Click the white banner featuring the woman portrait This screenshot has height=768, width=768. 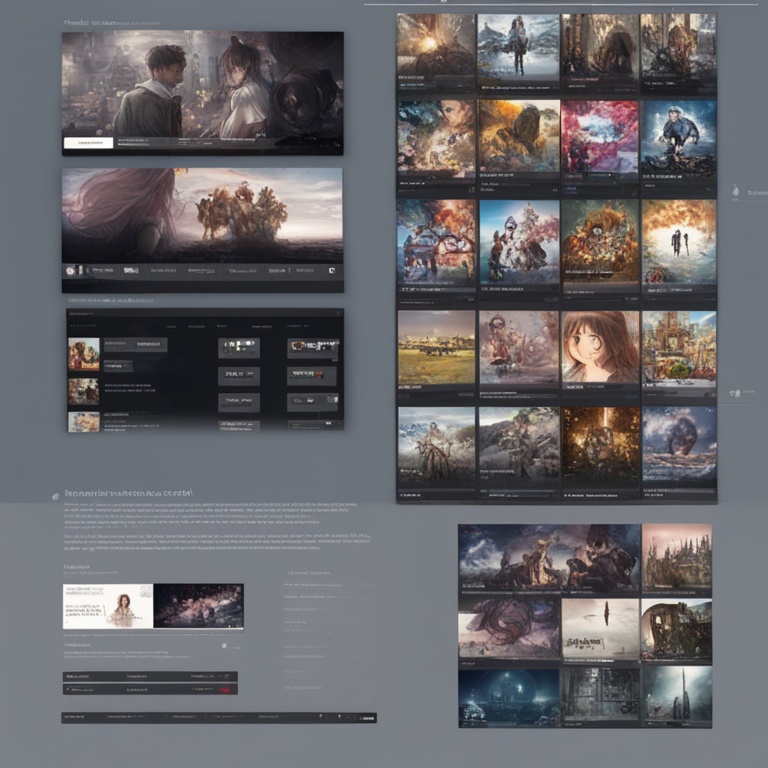108,606
